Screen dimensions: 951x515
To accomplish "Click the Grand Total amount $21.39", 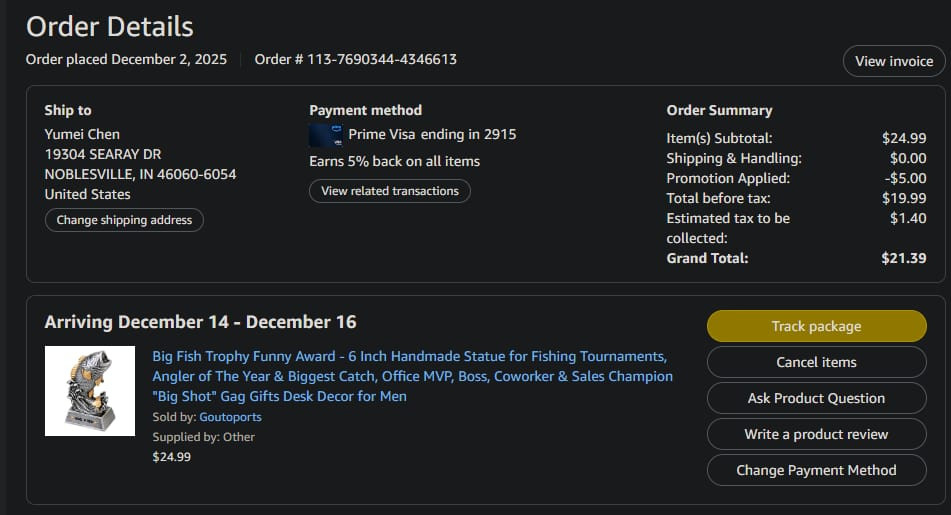I will click(904, 258).
